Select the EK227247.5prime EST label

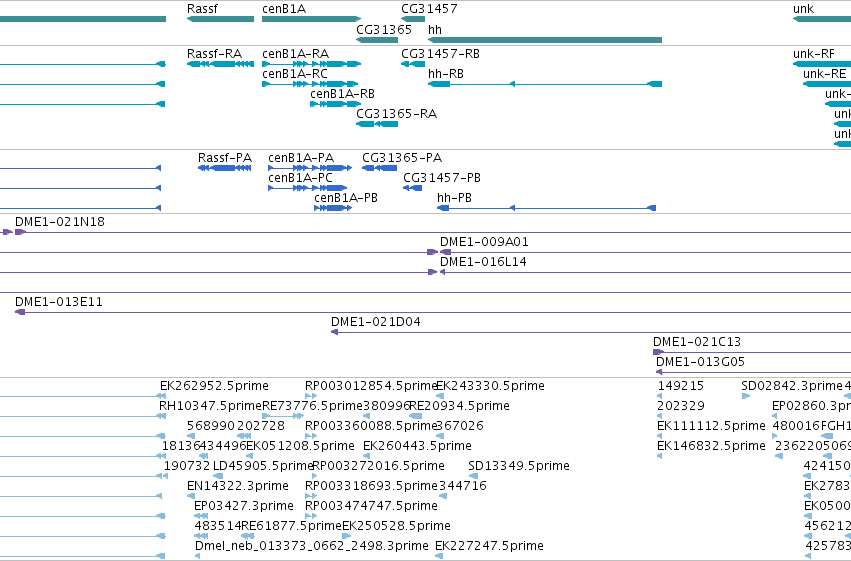pyautogui.click(x=489, y=546)
